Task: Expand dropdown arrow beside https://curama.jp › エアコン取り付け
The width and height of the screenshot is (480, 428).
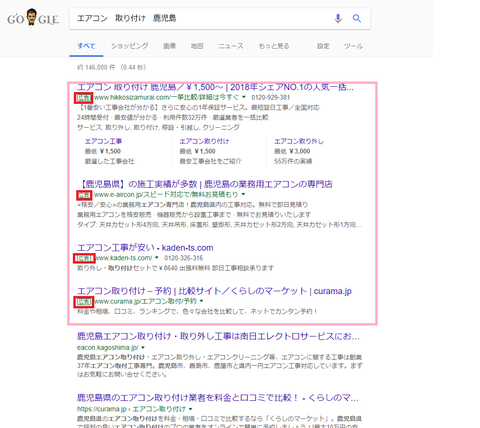Action: 190,409
